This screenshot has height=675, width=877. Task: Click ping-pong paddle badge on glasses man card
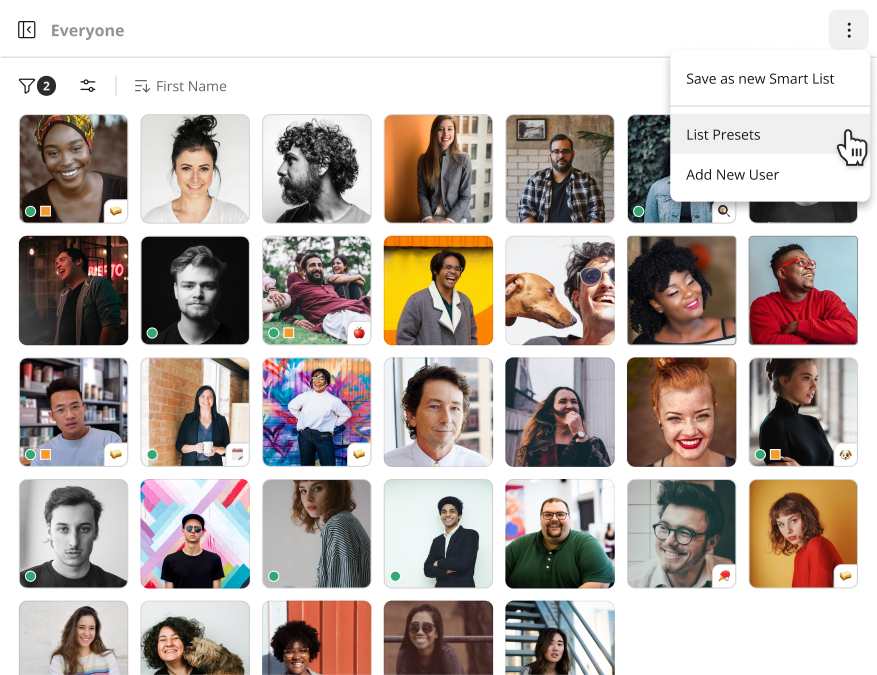pos(724,576)
